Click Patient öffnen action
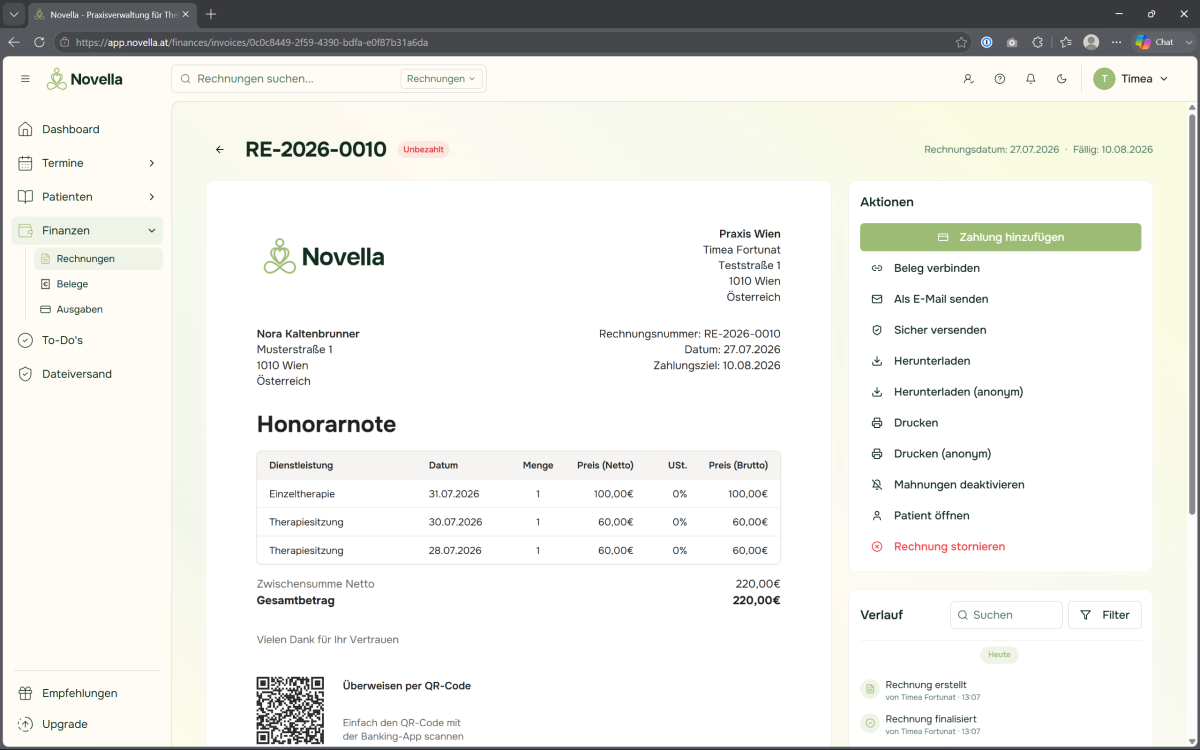The image size is (1200, 750). [x=1000, y=516]
